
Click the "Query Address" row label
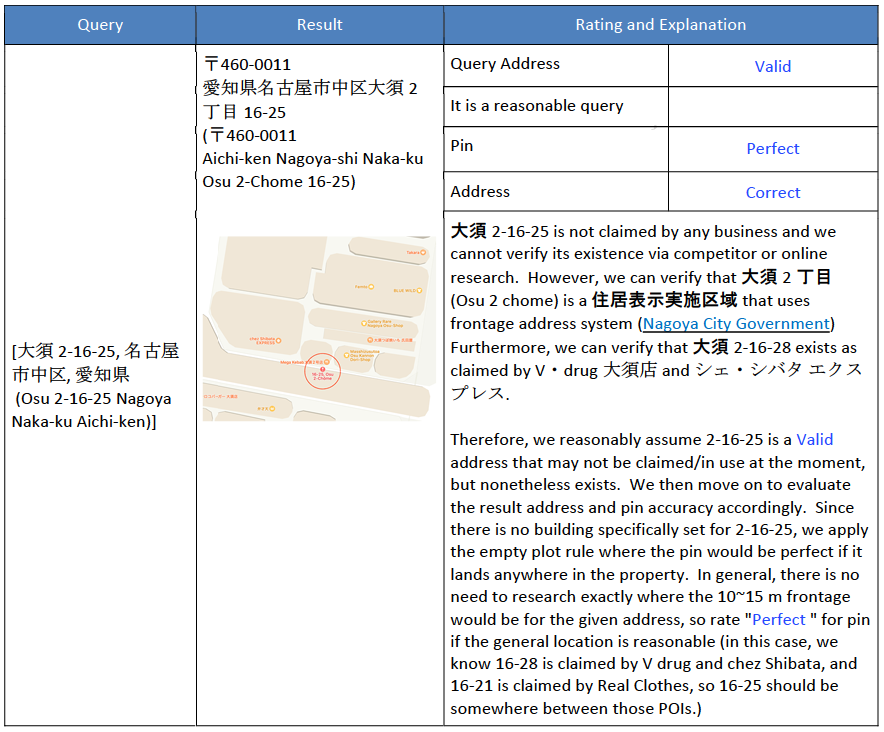505,64
